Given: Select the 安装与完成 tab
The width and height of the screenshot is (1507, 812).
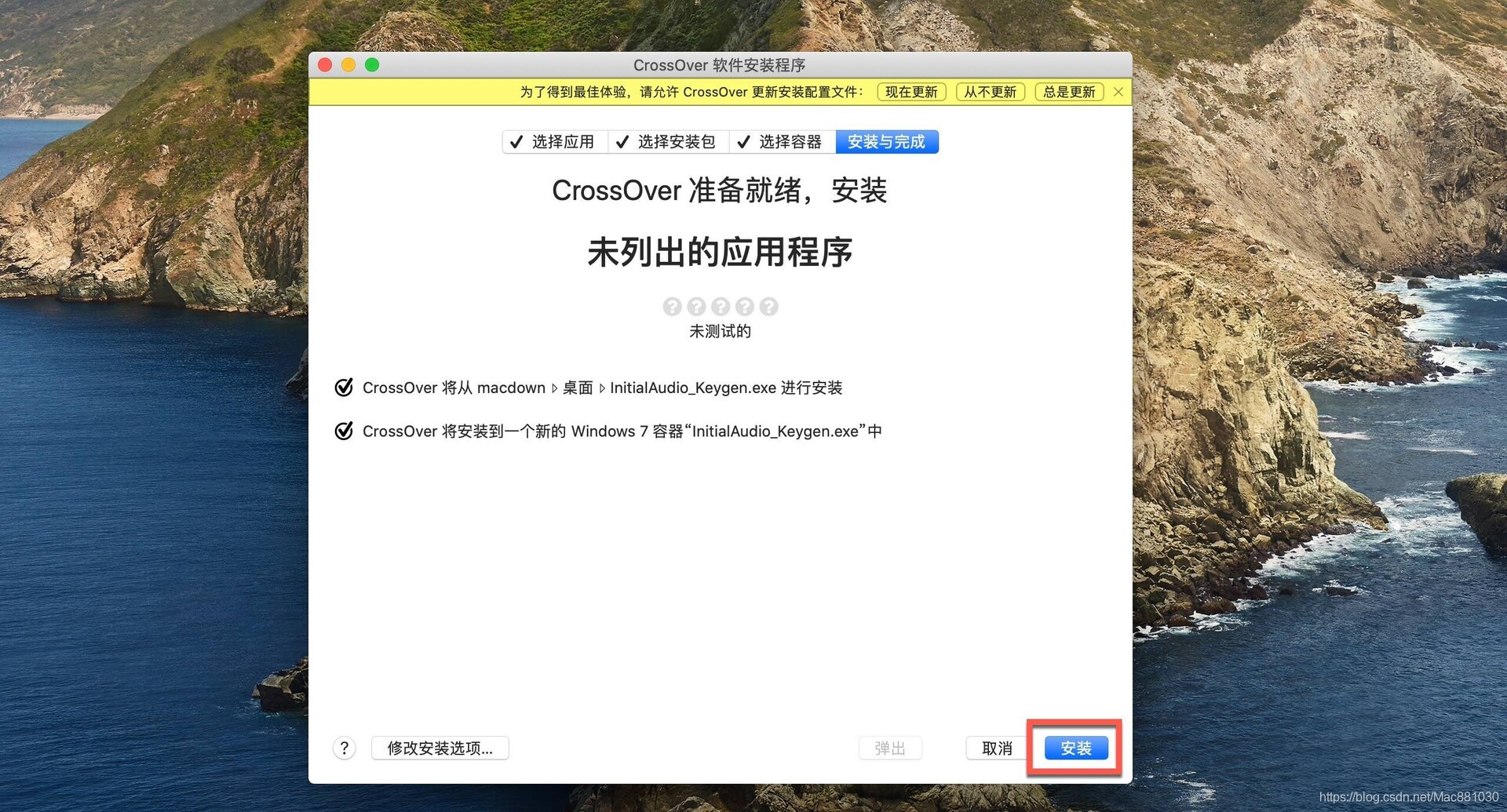Looking at the screenshot, I should pyautogui.click(x=887, y=142).
